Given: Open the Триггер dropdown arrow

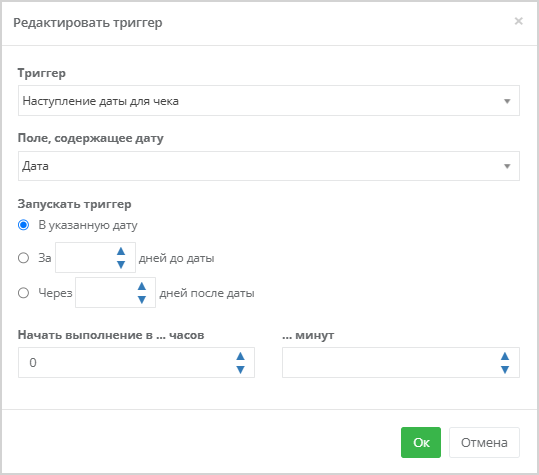Looking at the screenshot, I should tap(507, 101).
